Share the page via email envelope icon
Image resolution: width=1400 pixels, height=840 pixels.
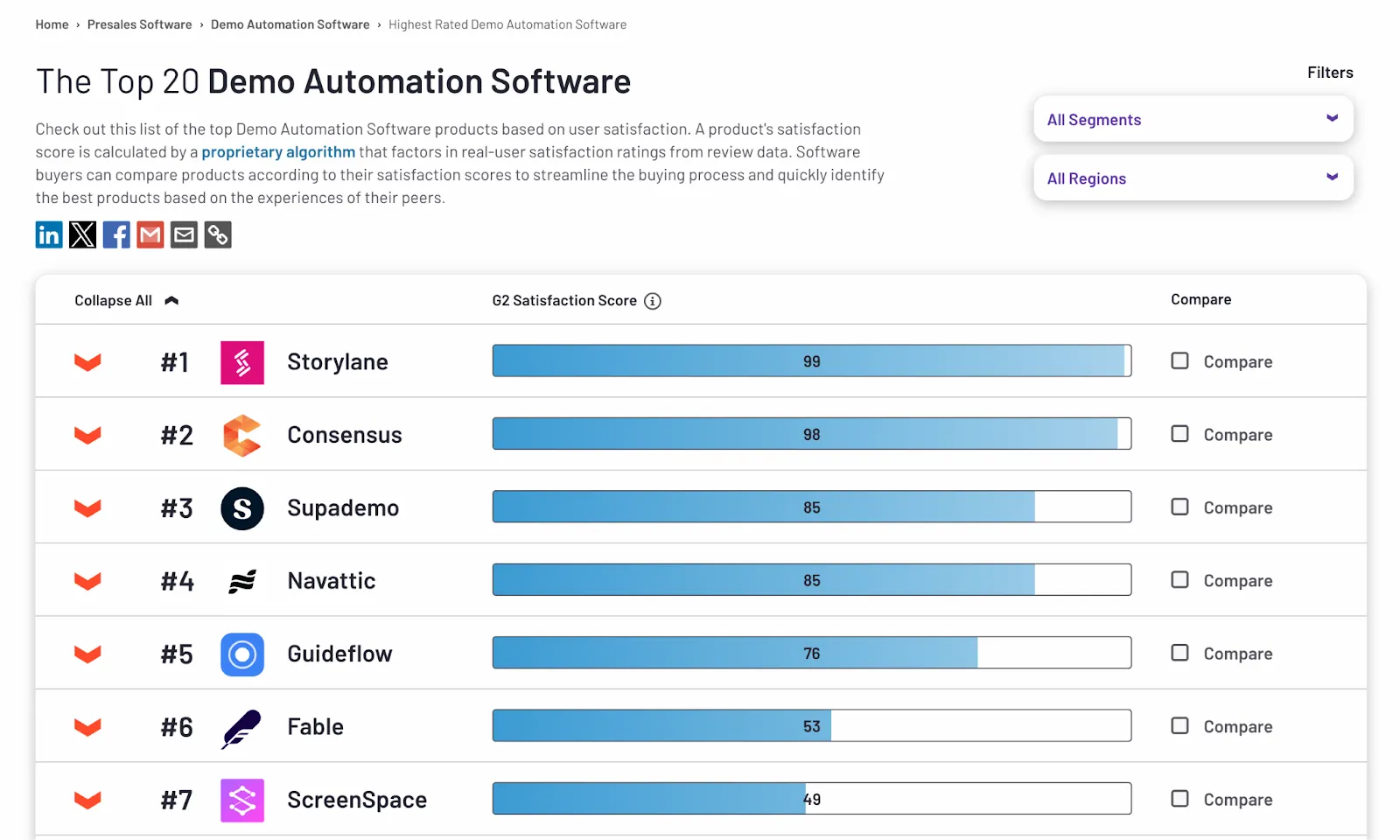point(184,234)
